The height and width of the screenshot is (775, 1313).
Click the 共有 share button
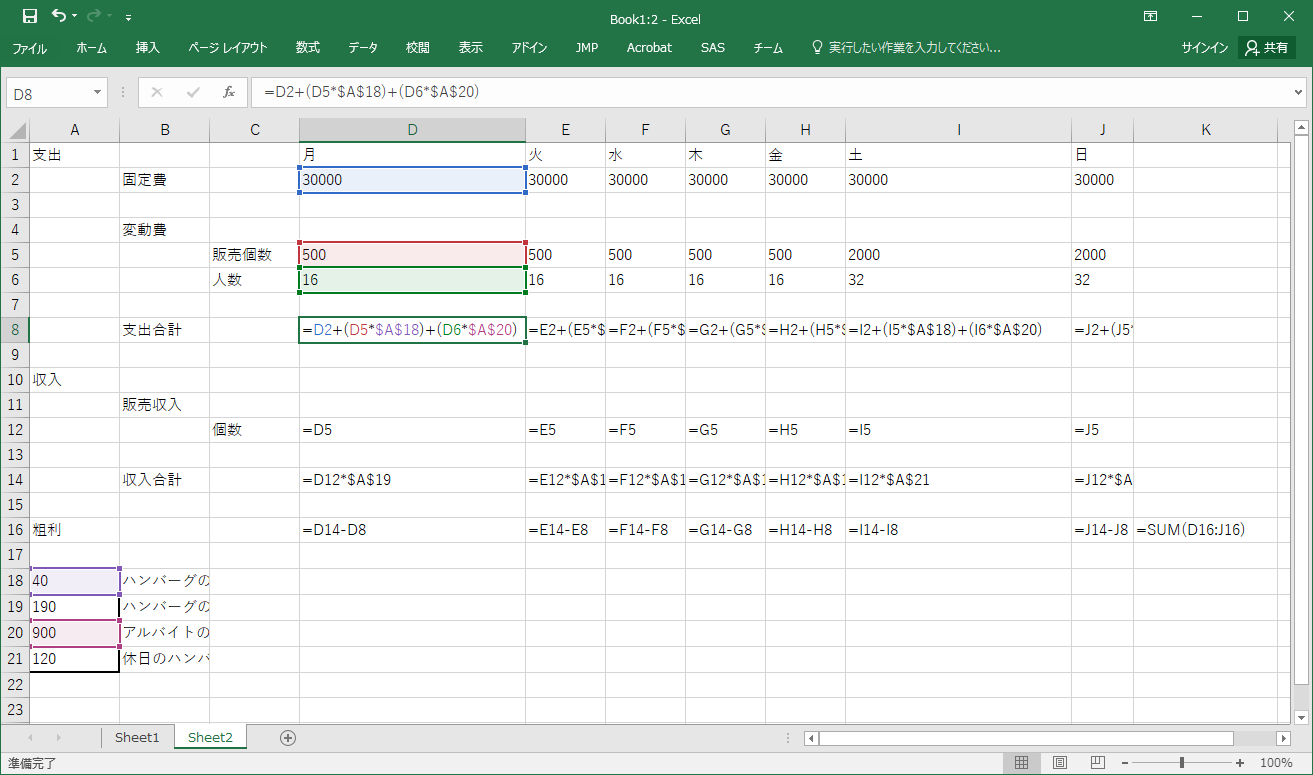click(x=1266, y=48)
